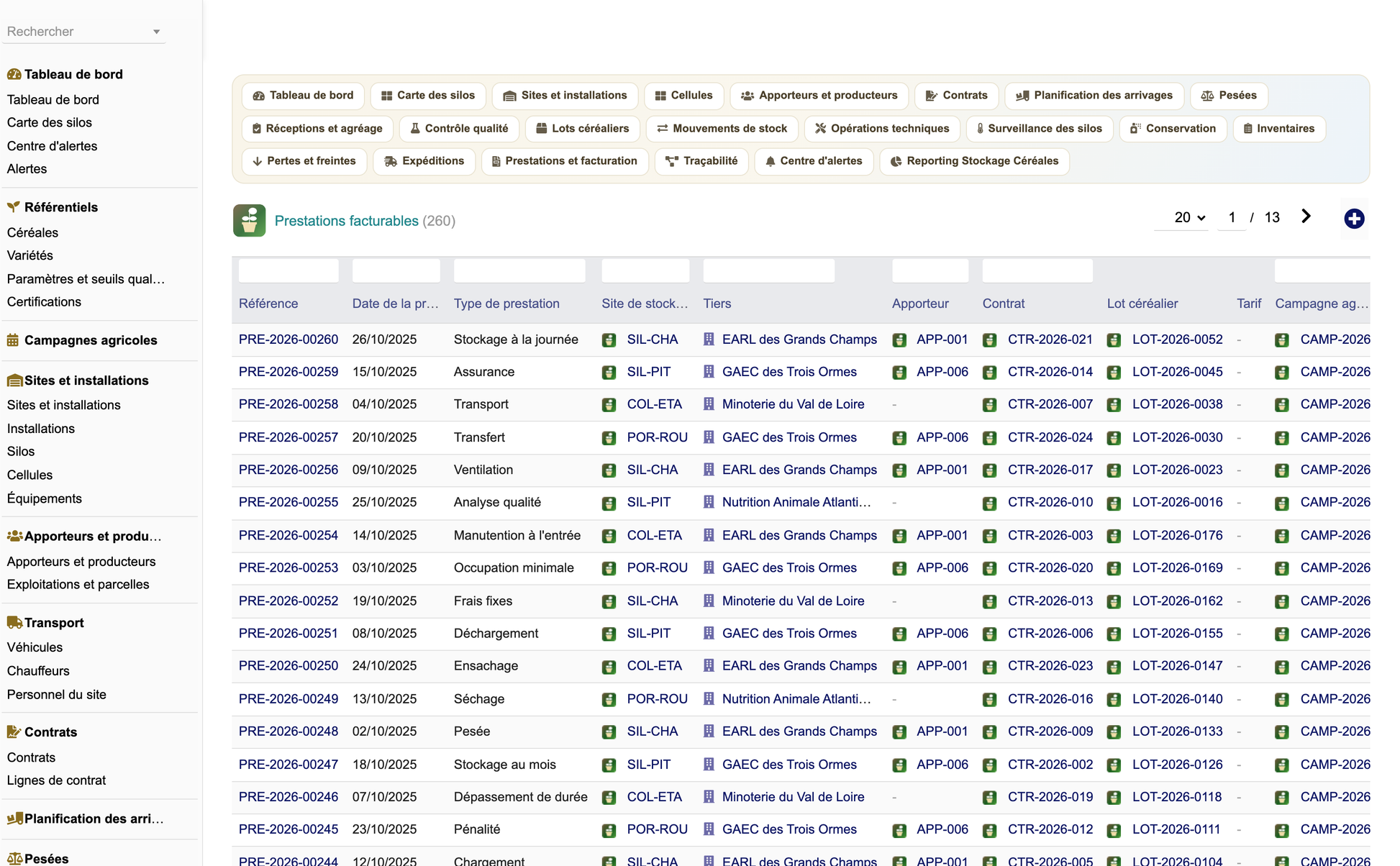
Task: Open Carte des silos tab
Action: click(x=428, y=96)
